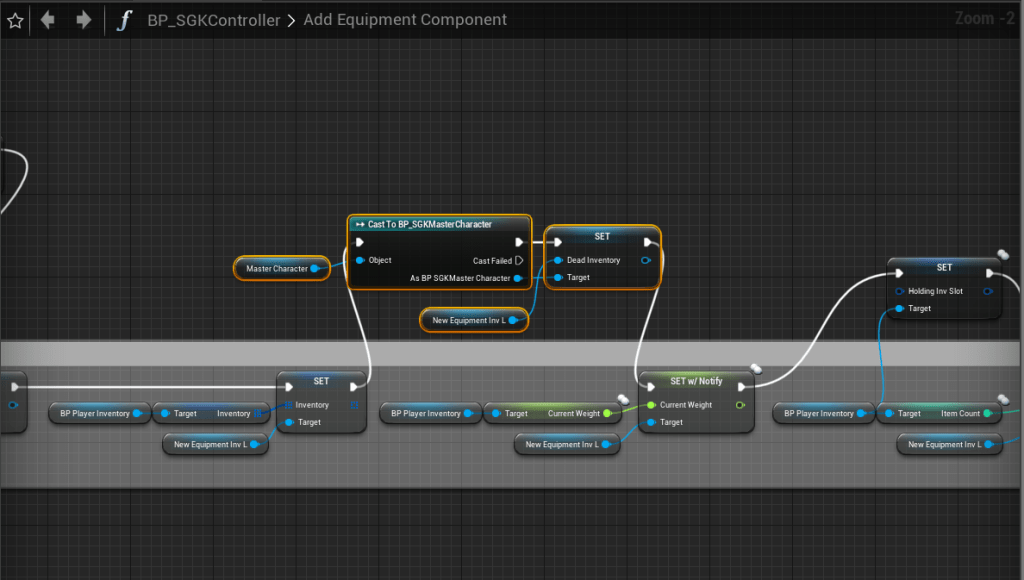Click the Item Count output pin
Image resolution: width=1024 pixels, height=580 pixels.
(x=988, y=413)
